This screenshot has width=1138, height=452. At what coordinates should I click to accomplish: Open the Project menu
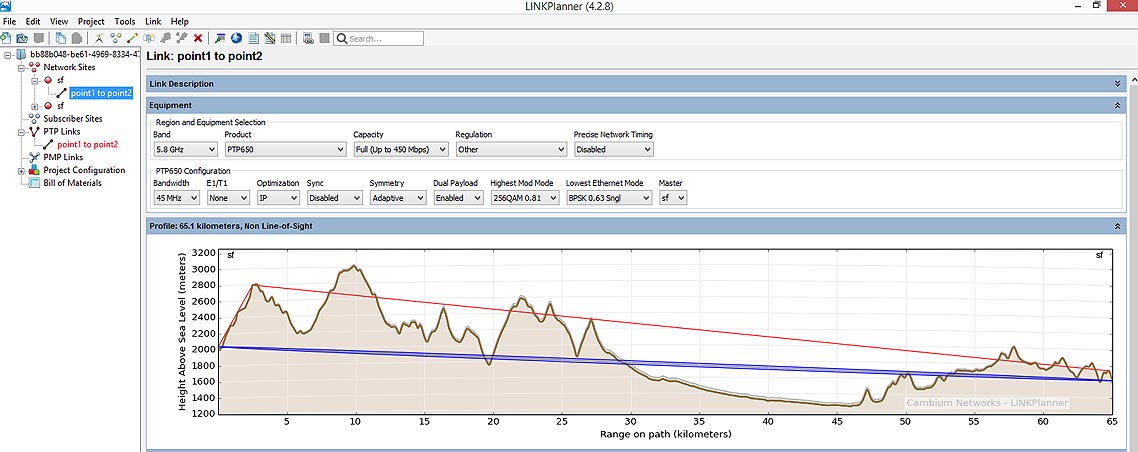tap(91, 22)
